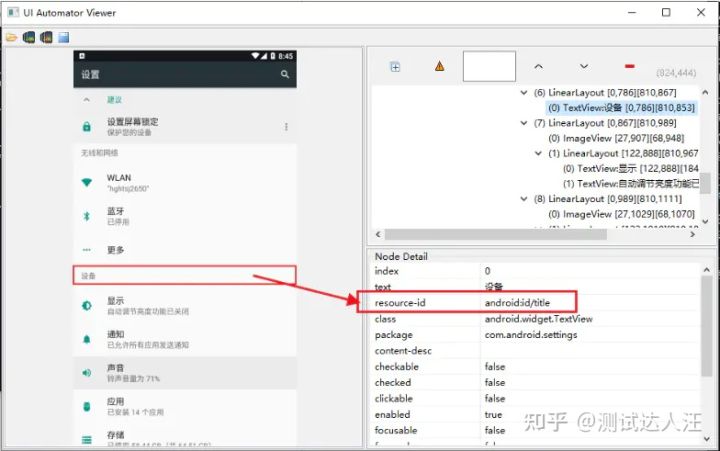Click the speaker icon beside 声音
Screen dimensions: 720x451
(x=86, y=373)
